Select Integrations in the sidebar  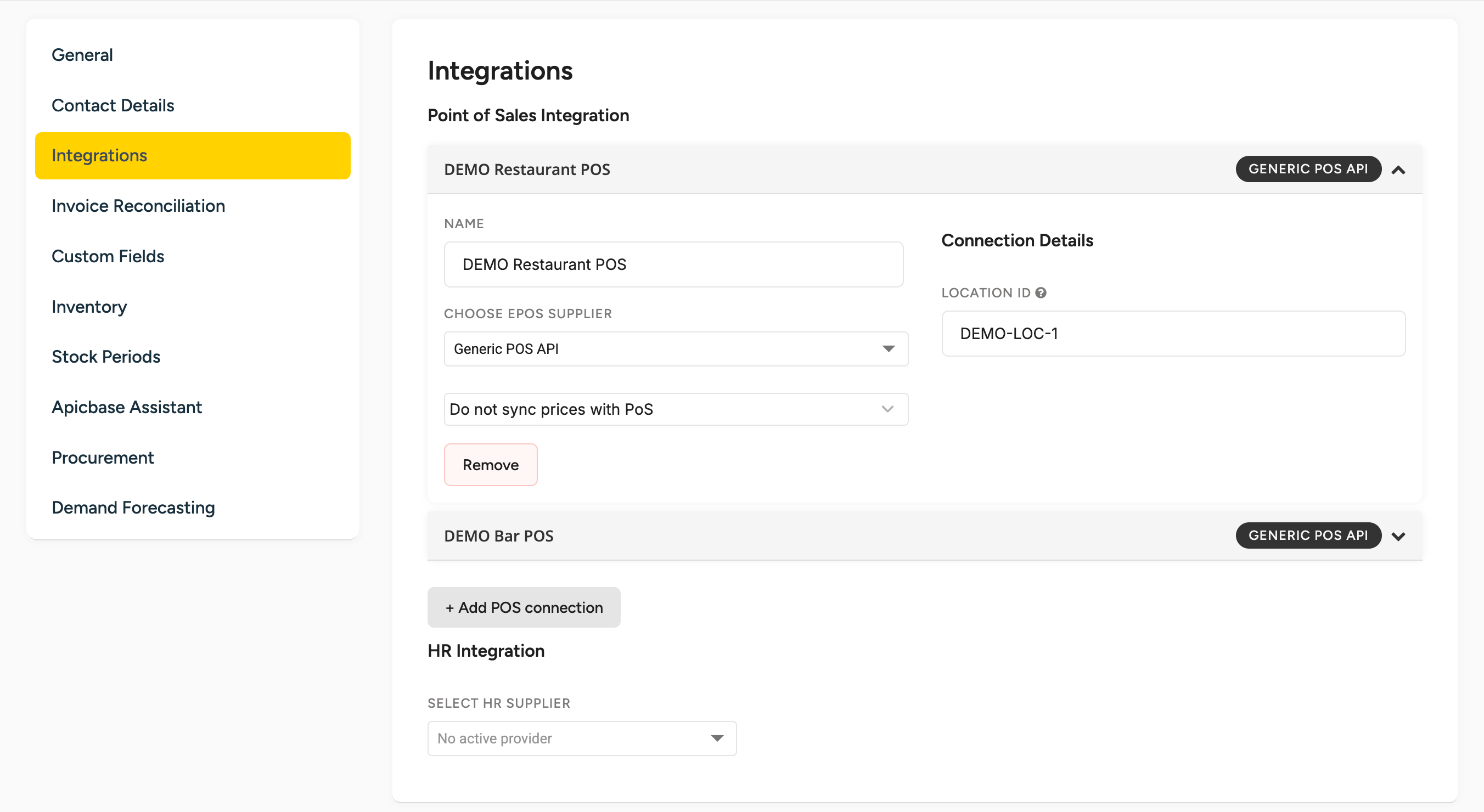coord(193,156)
